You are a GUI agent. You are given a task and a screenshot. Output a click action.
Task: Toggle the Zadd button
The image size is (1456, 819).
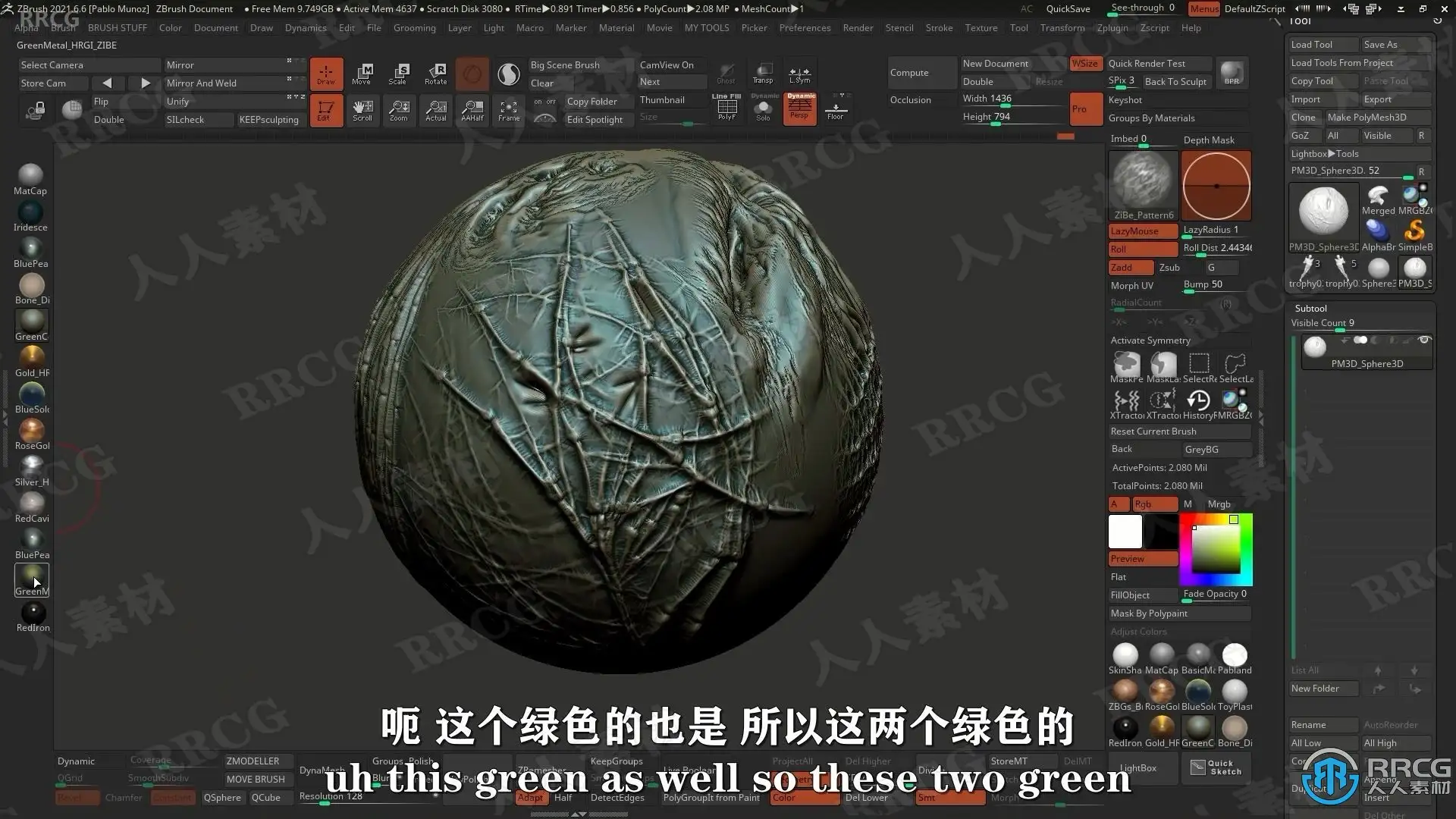[1131, 268]
